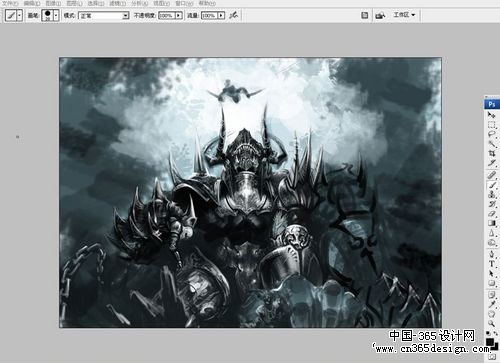Select the Dodge tool
This screenshot has width=500, height=363.
pyautogui.click(x=492, y=242)
